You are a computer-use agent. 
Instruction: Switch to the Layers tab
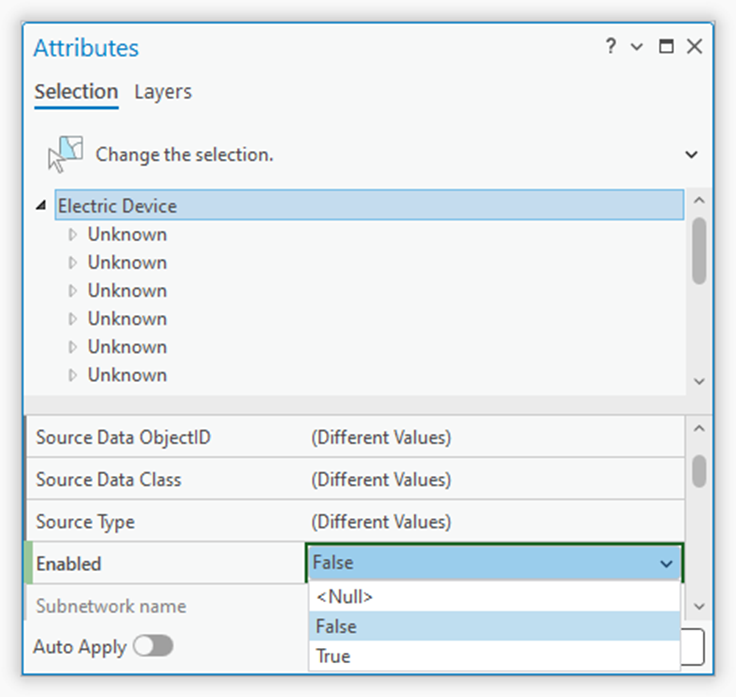(x=163, y=92)
